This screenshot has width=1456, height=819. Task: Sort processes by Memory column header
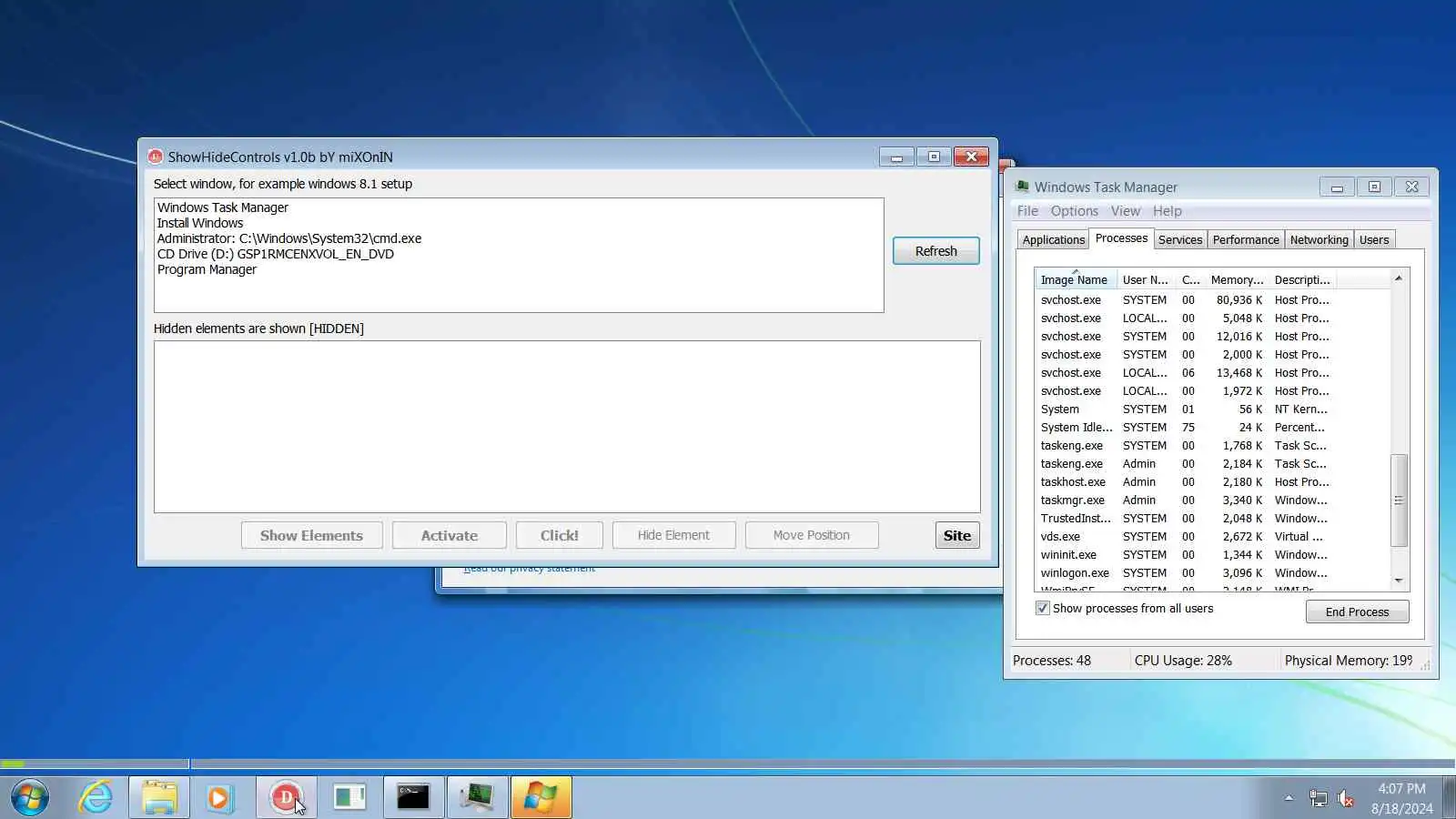(1237, 279)
